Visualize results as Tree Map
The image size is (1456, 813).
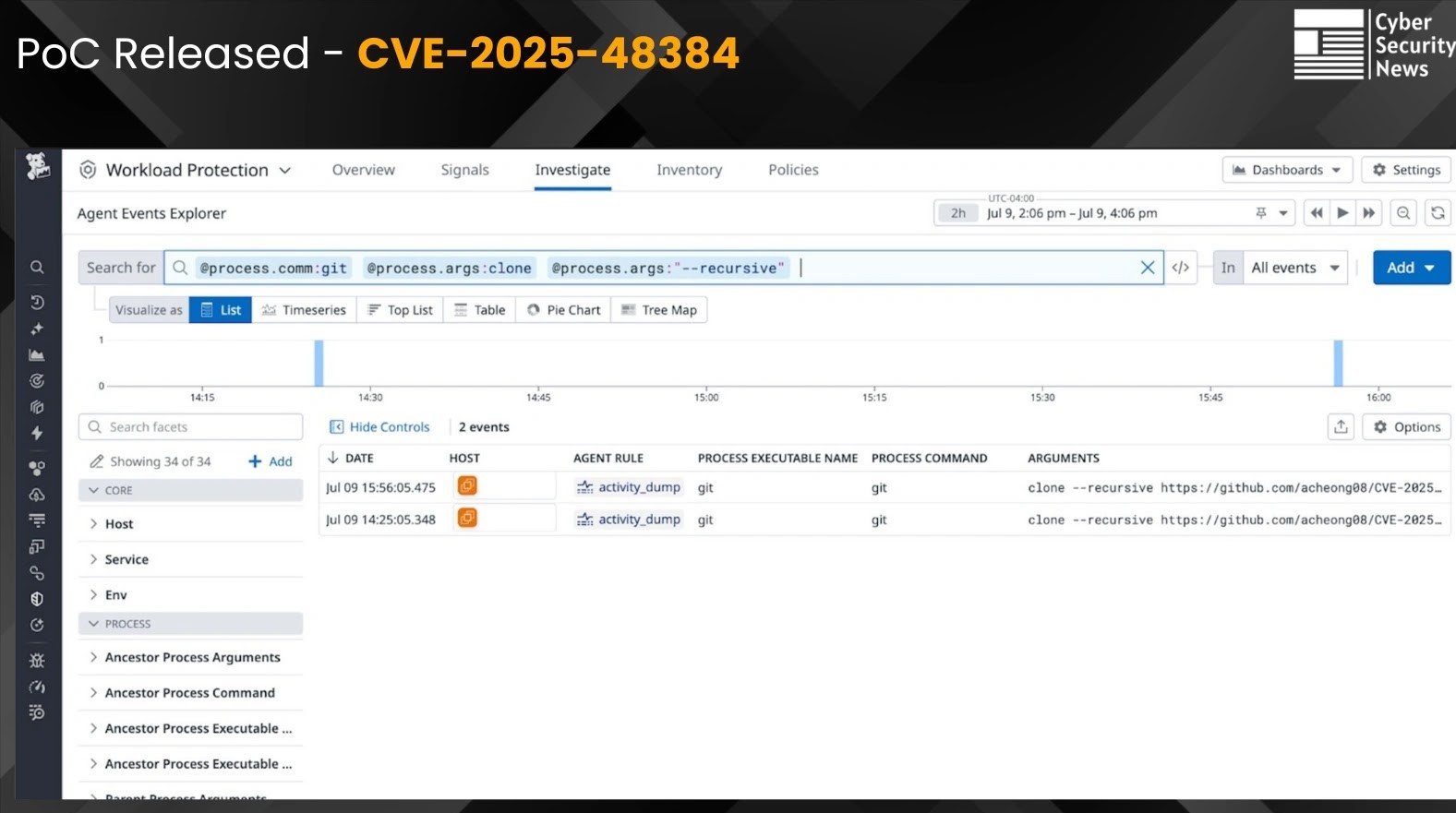[659, 310]
